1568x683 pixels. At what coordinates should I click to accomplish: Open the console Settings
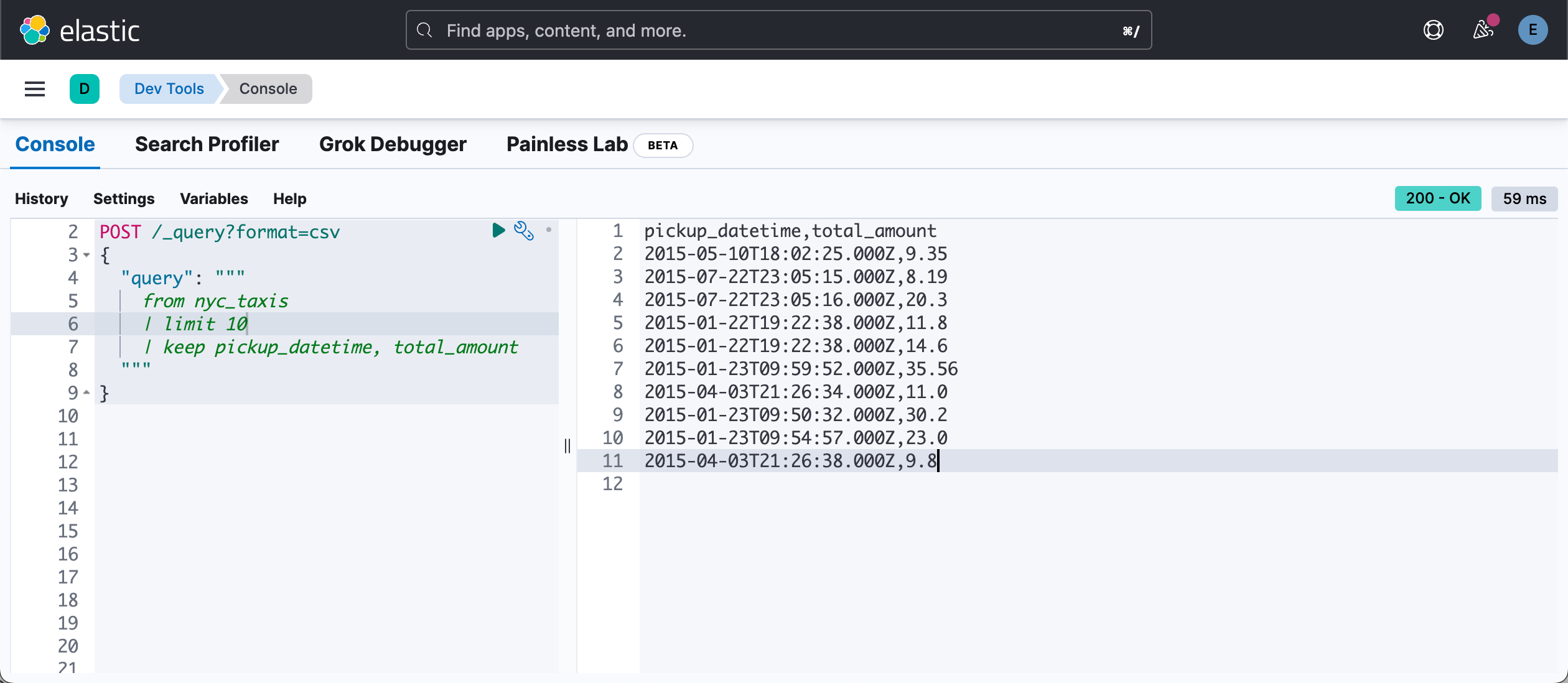[124, 198]
